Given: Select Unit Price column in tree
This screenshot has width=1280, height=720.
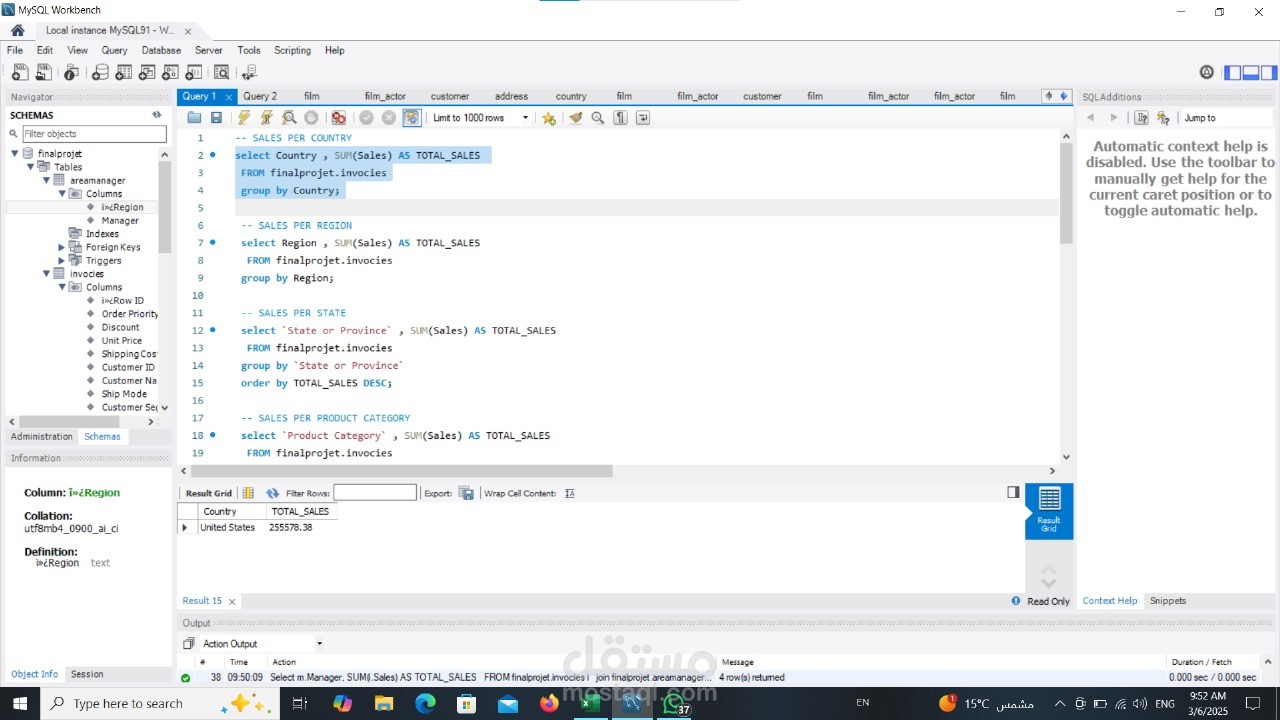Looking at the screenshot, I should pyautogui.click(x=121, y=341).
